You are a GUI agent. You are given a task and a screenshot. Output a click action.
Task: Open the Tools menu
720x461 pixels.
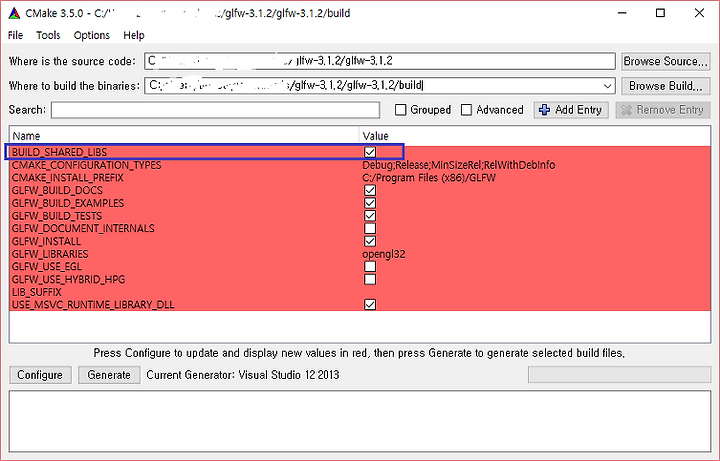coord(48,35)
